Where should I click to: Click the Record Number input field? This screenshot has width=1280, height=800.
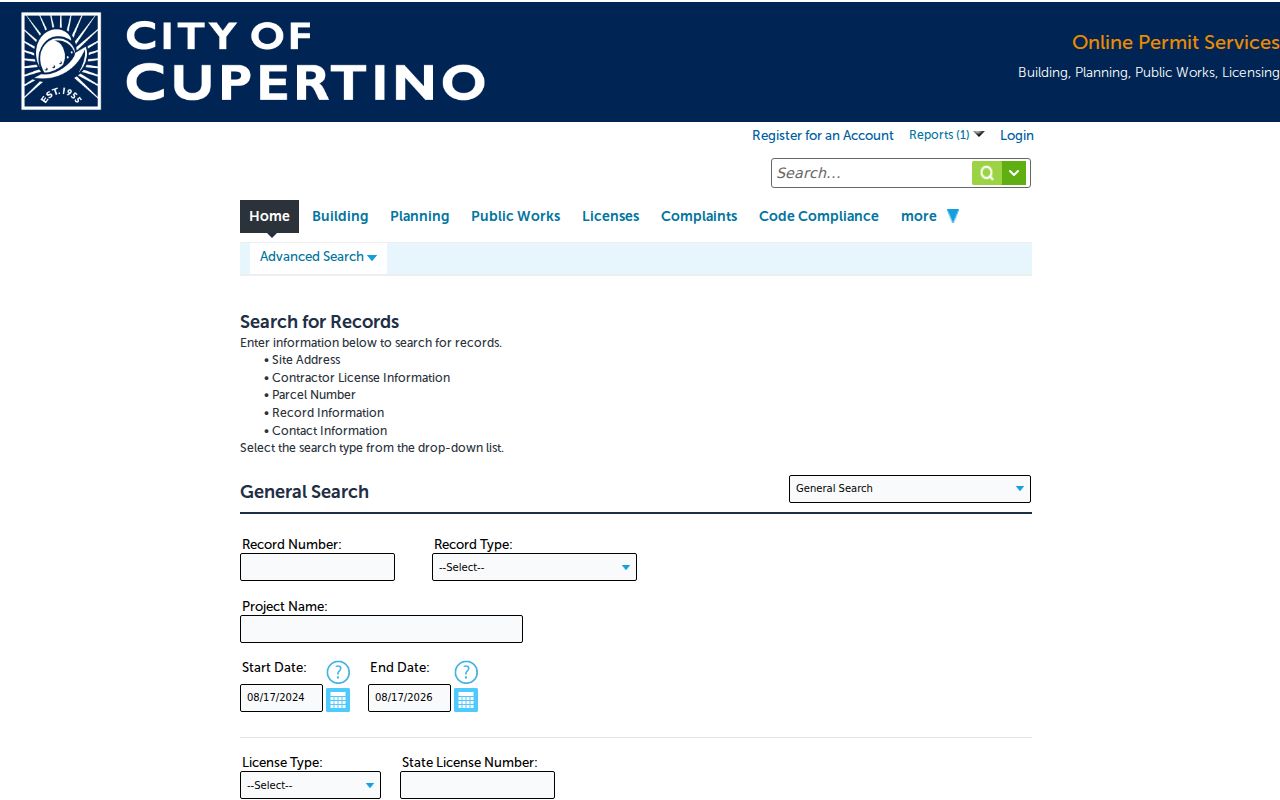(318, 567)
